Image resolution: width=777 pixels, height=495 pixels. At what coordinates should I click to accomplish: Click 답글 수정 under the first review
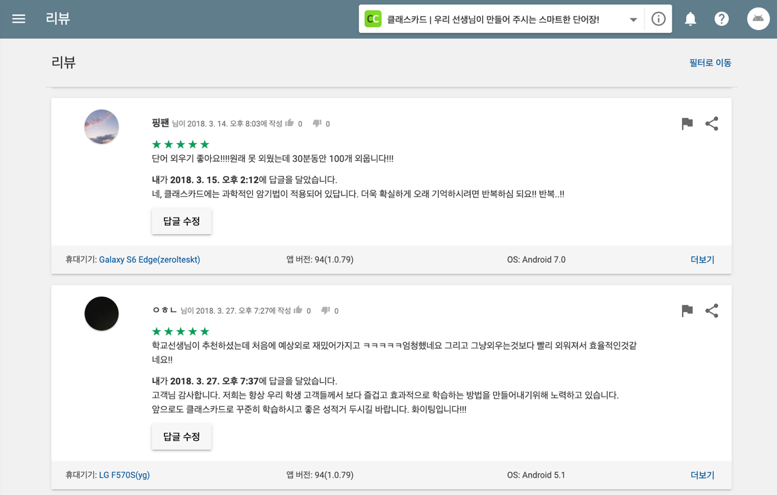point(181,221)
